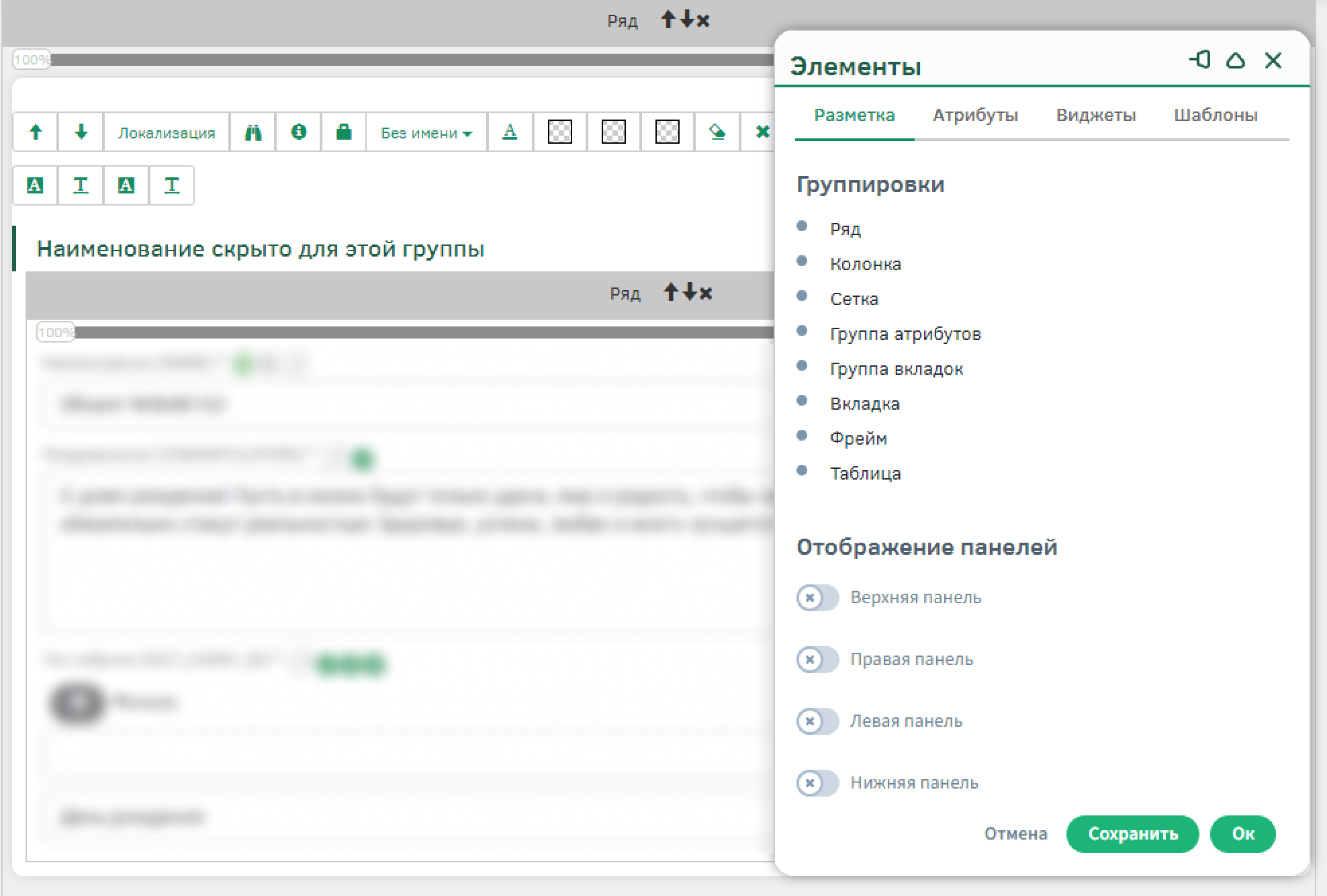The image size is (1327, 896).
Task: Toggle the Верхняя панель switch
Action: (817, 598)
